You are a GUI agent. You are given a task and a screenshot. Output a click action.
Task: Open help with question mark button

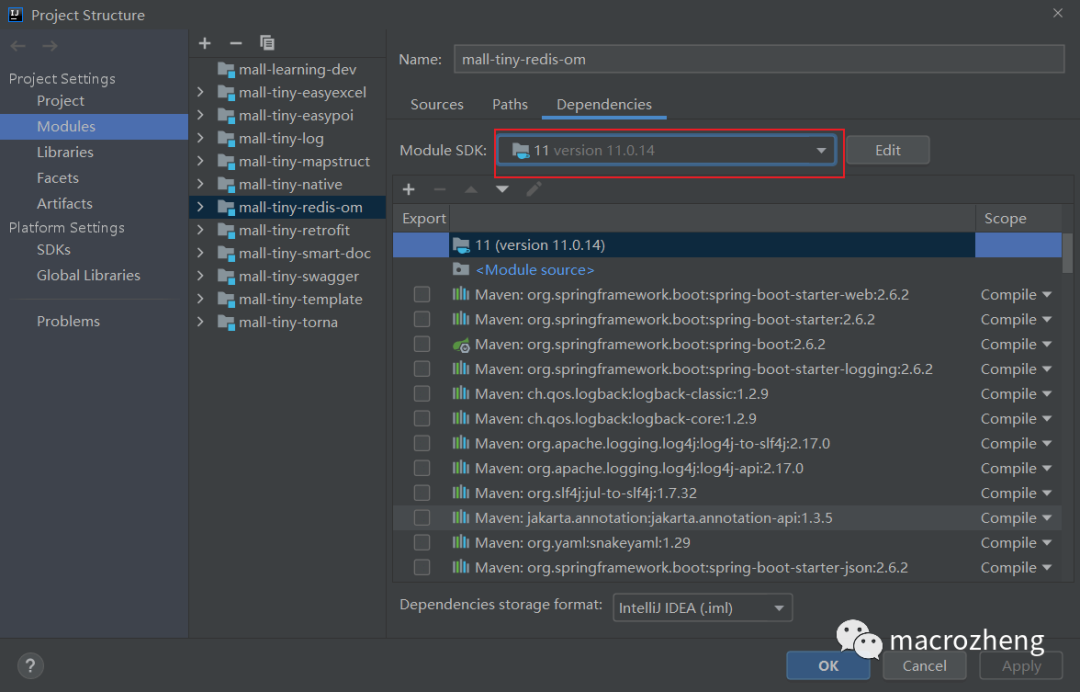tap(30, 665)
